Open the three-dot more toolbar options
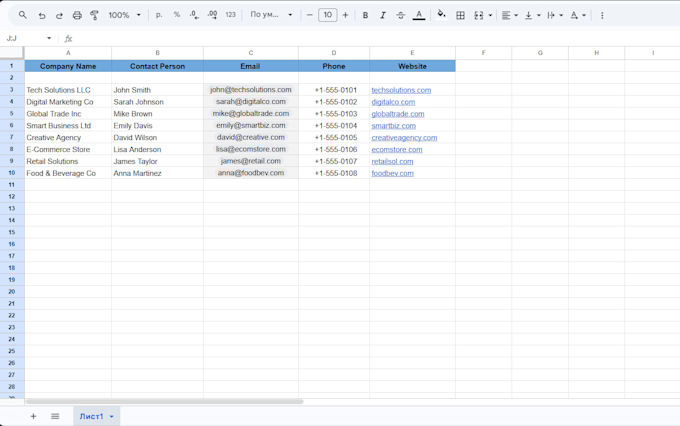Screen dimensions: 680x426 pyautogui.click(x=602, y=15)
